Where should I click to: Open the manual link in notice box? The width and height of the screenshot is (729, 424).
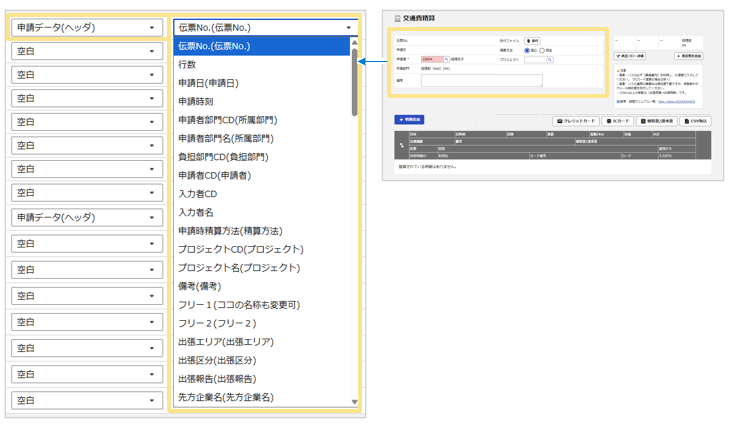pos(676,101)
